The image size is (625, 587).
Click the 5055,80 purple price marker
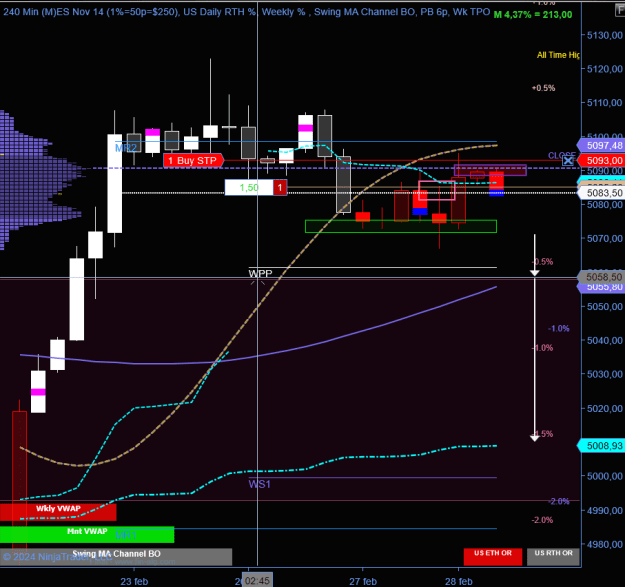coord(601,287)
